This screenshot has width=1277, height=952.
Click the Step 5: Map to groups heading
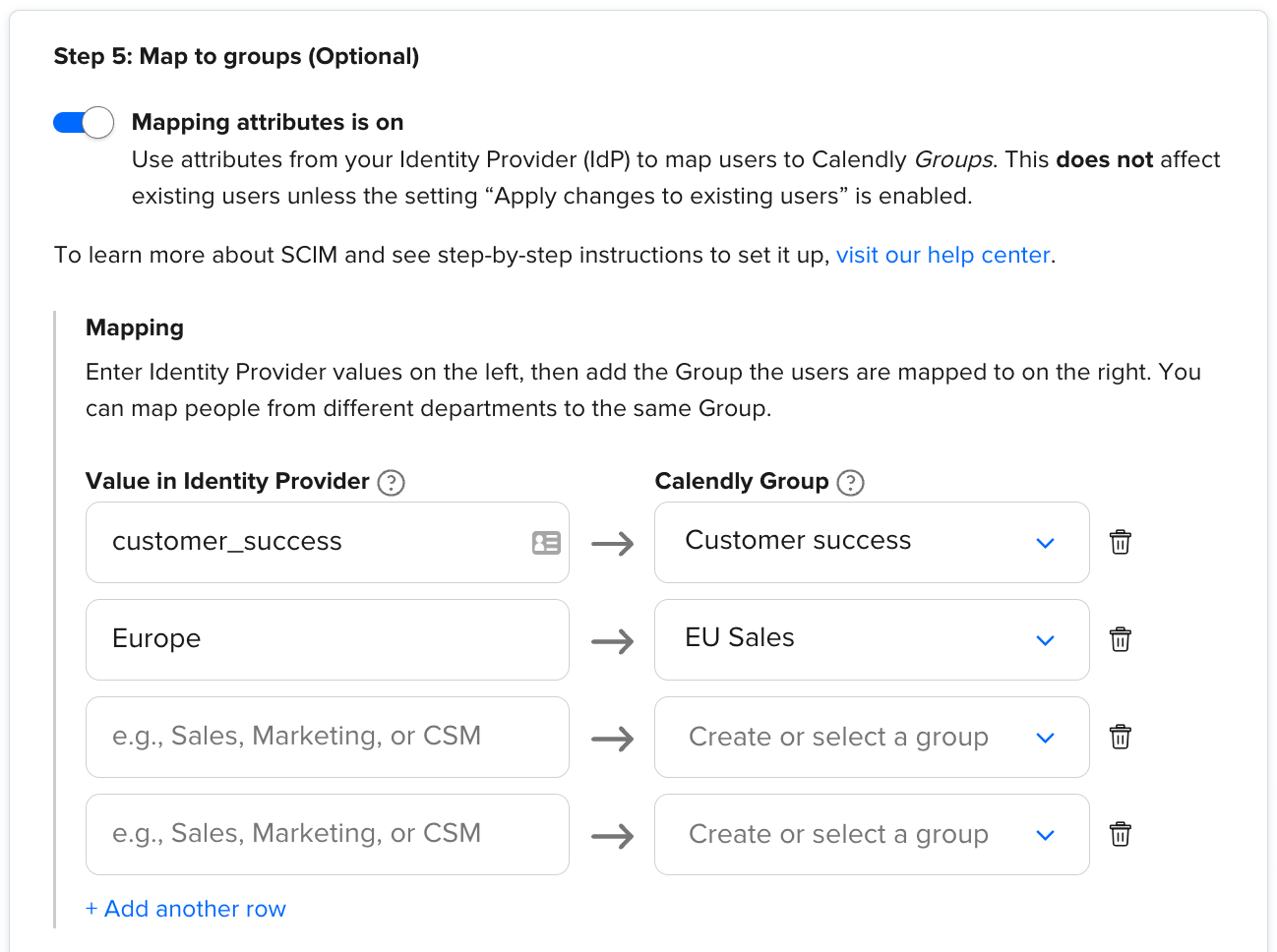(236, 56)
